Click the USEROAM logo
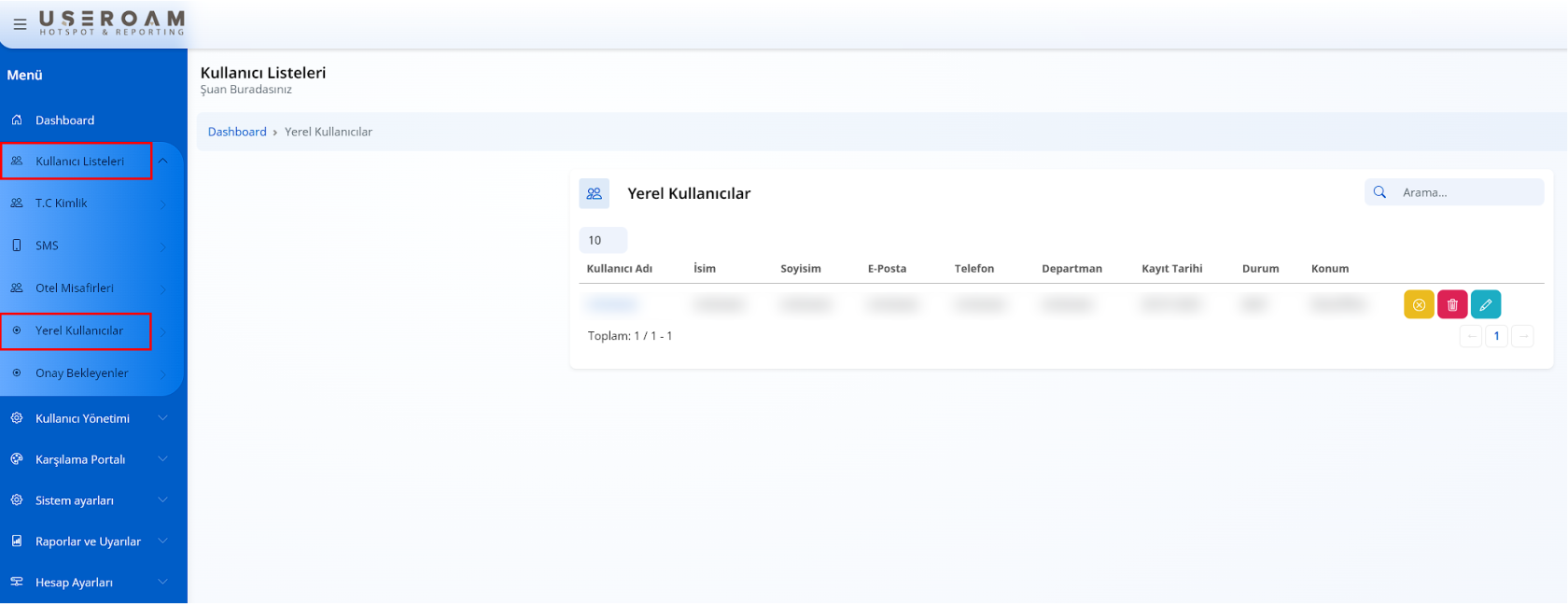The width and height of the screenshot is (1568, 604). point(111,23)
